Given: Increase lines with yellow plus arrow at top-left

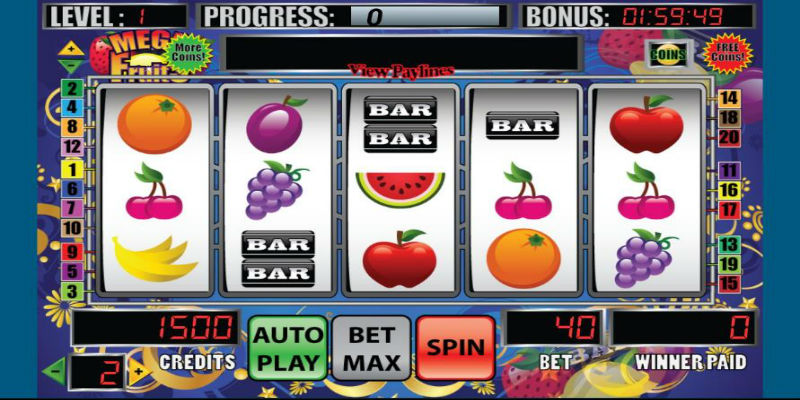Looking at the screenshot, I should [x=71, y=51].
